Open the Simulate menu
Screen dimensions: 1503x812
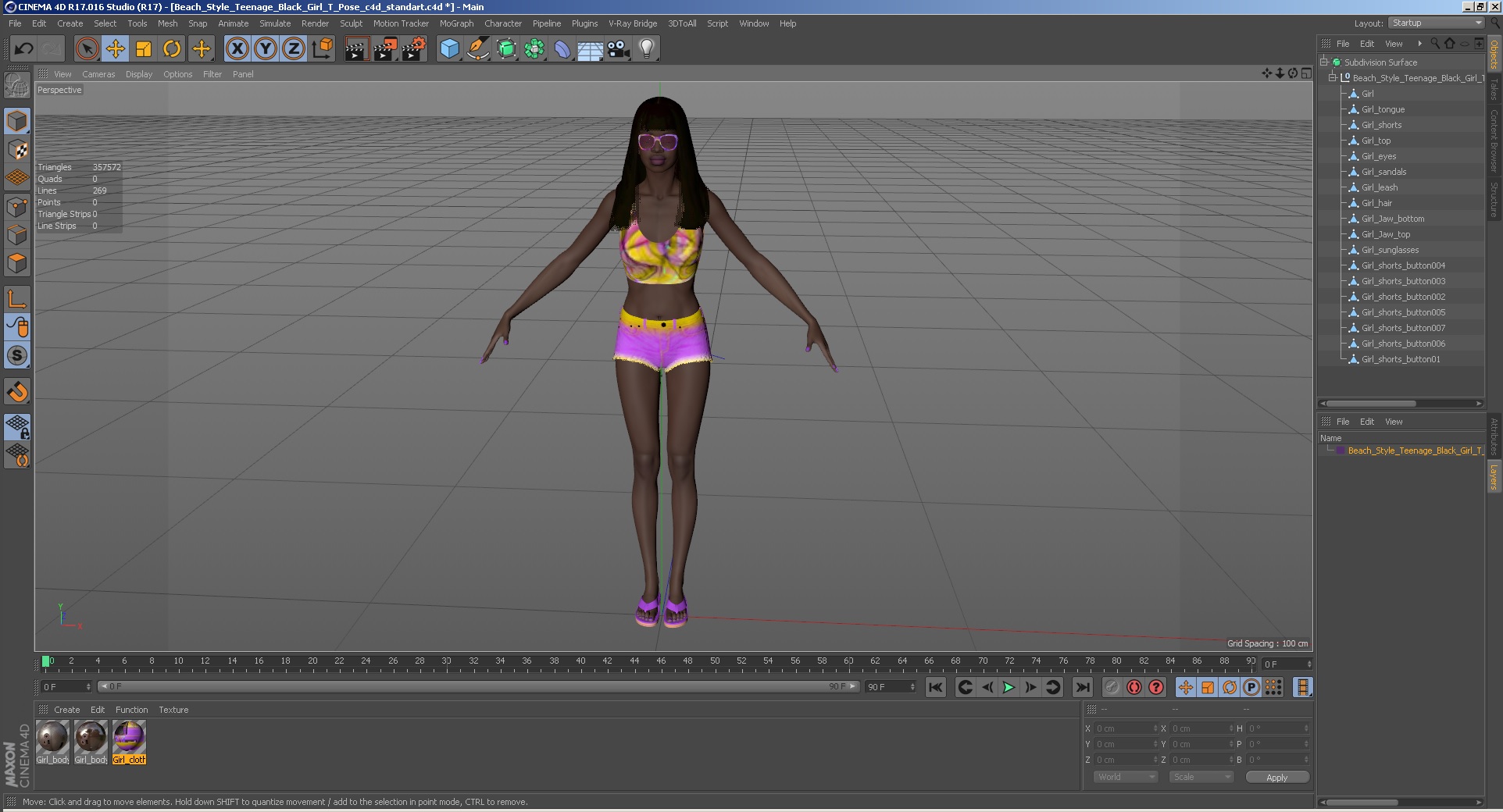(275, 23)
